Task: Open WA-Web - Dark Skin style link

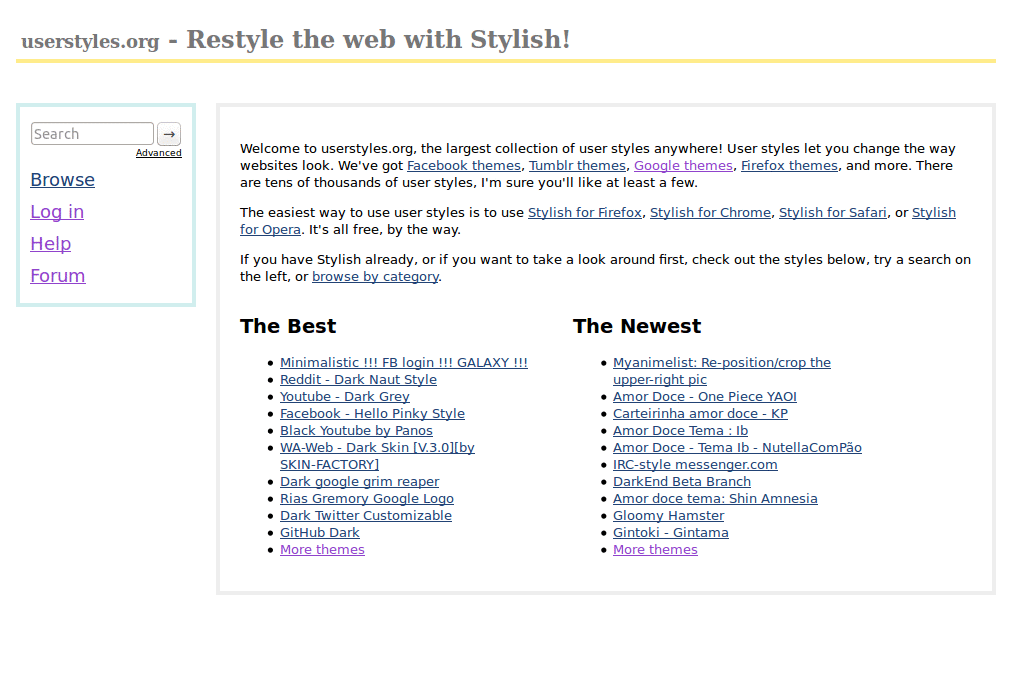Action: 377,448
